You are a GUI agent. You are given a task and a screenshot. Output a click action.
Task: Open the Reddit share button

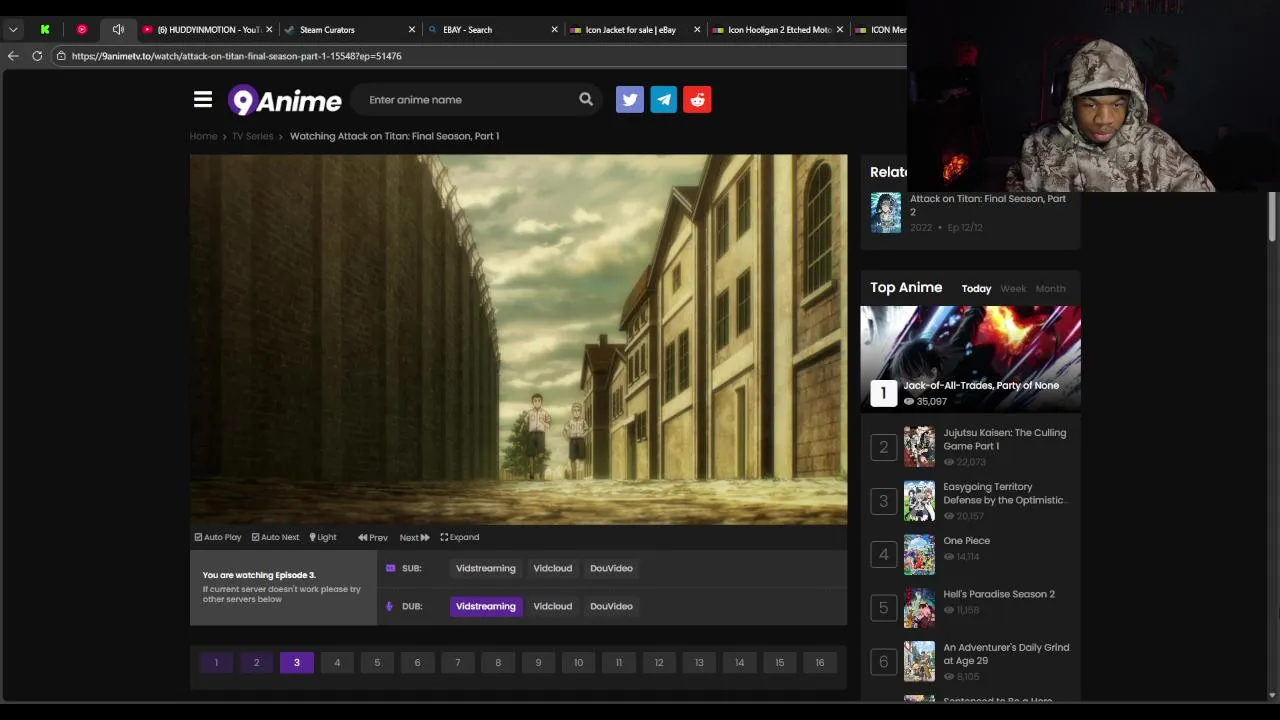click(698, 99)
